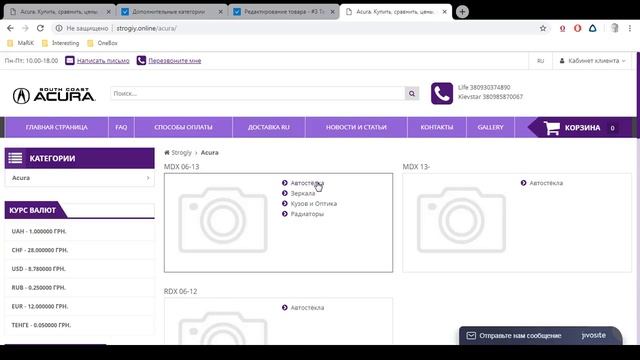Open Автостекла under MDX 06-13
640x360 pixels.
click(x=307, y=183)
